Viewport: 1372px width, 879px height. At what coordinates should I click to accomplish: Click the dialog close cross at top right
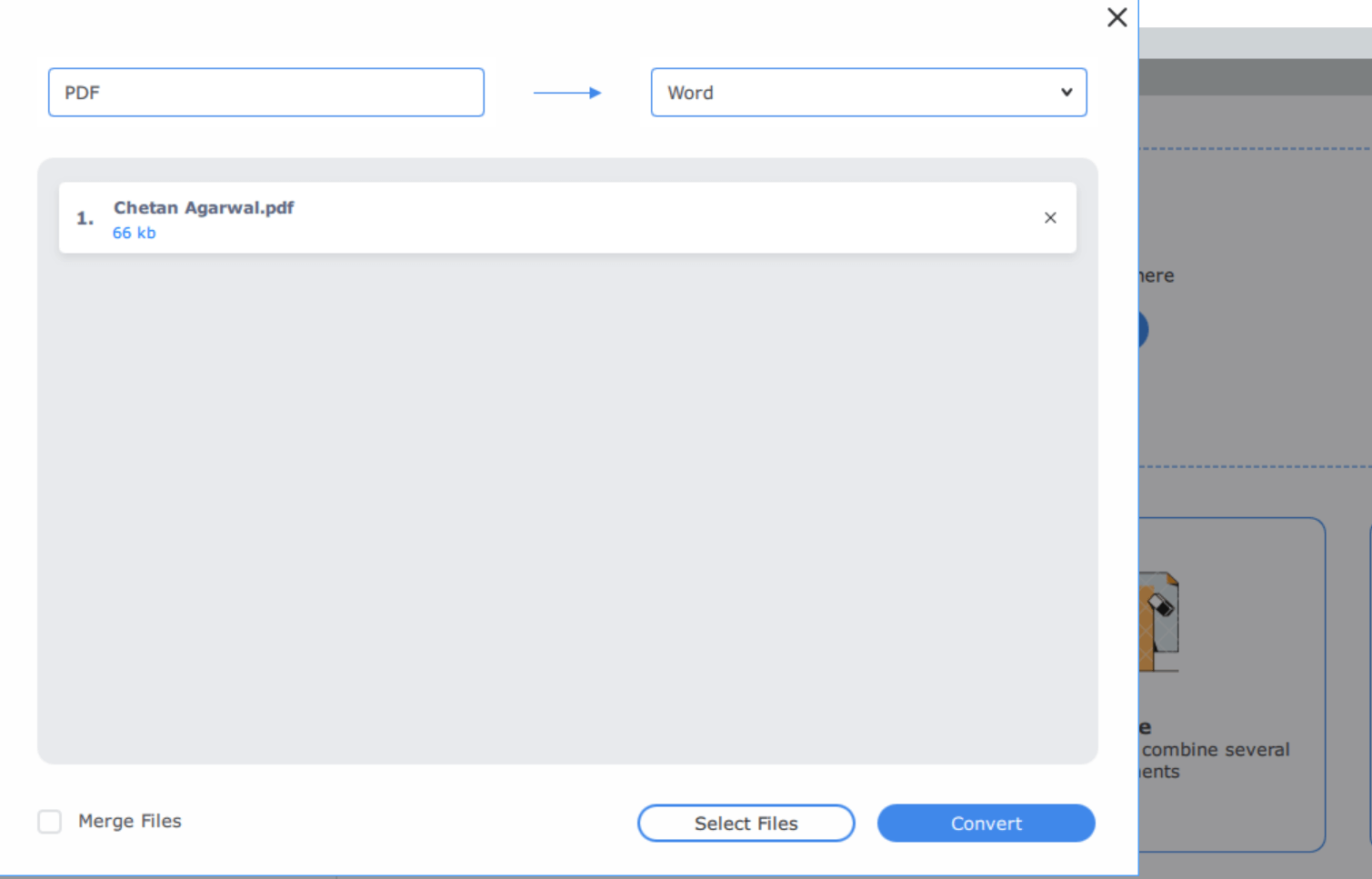click(1117, 17)
